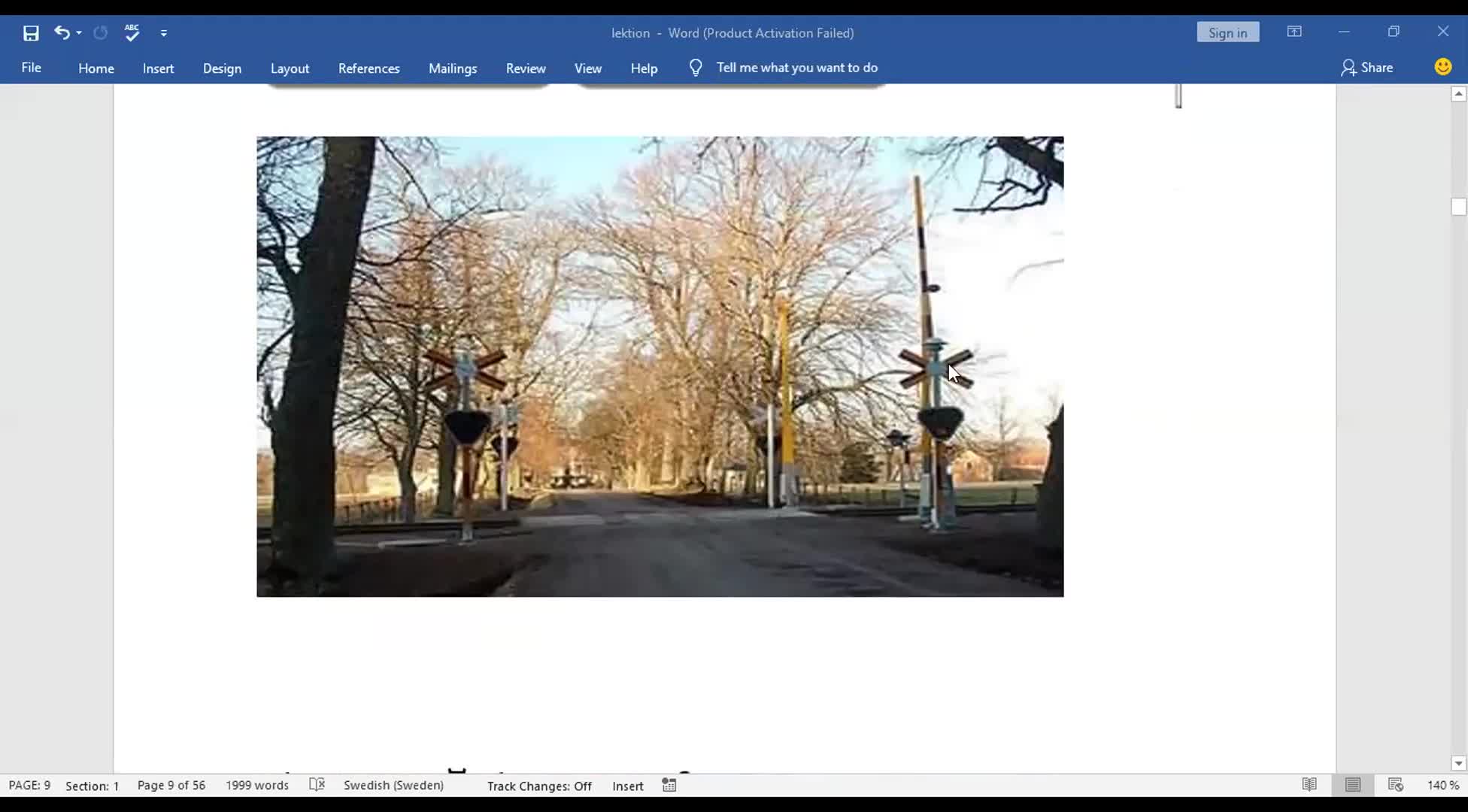Image resolution: width=1468 pixels, height=812 pixels.
Task: Open the Ribbon Display Options icon
Action: tap(1294, 32)
